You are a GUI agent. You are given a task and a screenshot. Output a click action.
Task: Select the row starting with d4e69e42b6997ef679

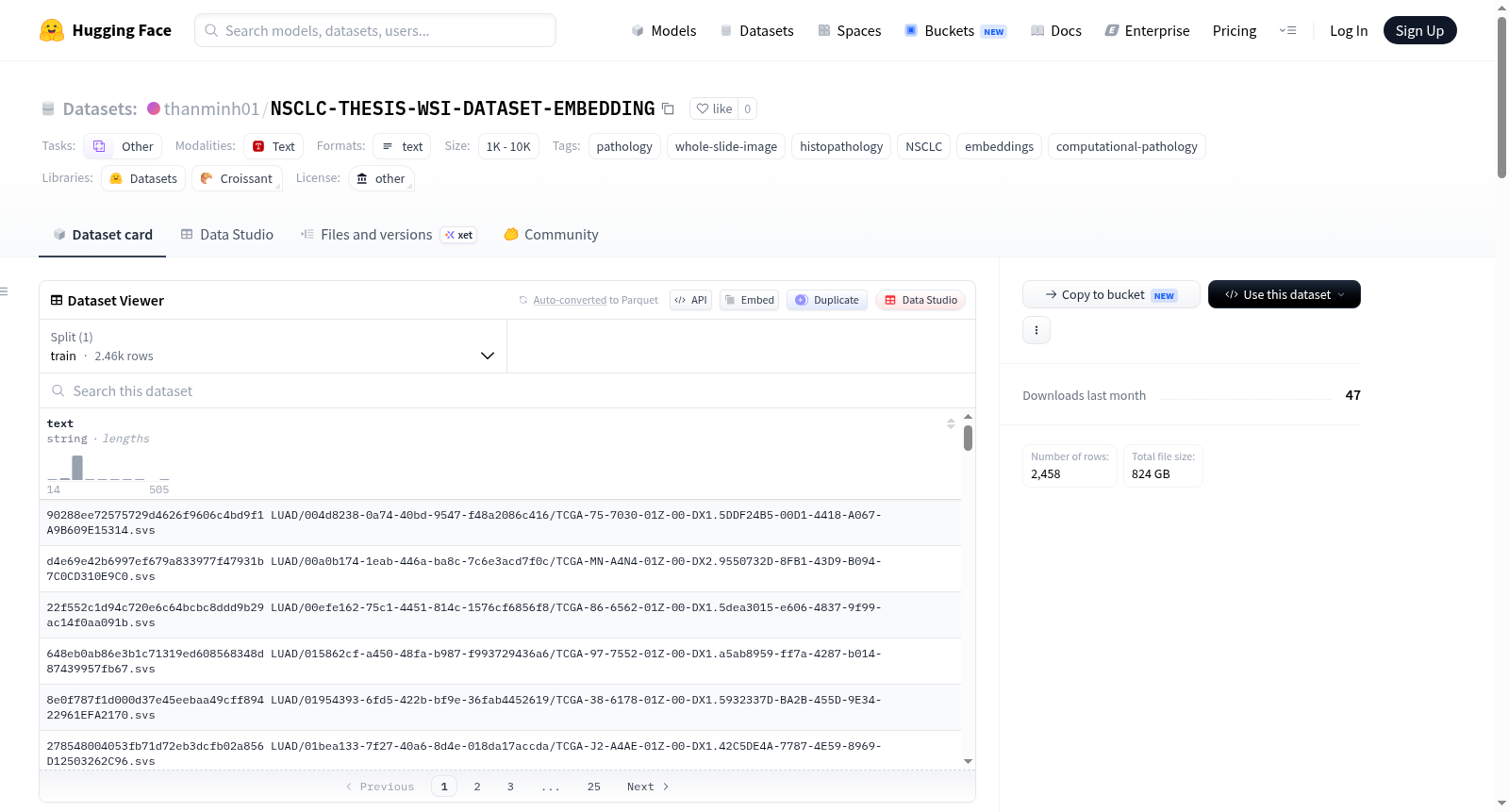[x=500, y=569]
